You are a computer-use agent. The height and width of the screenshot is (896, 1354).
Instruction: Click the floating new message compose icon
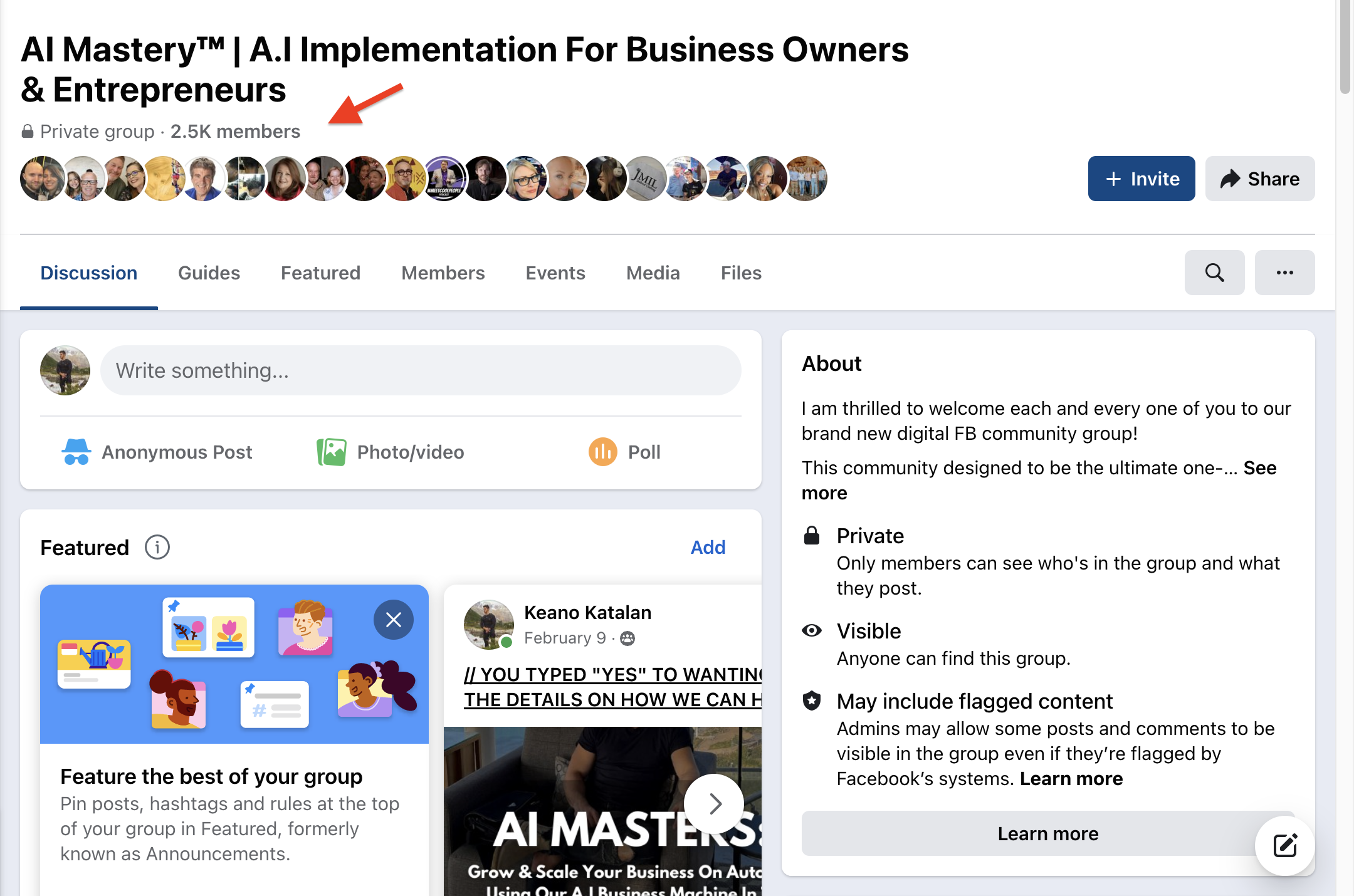pyautogui.click(x=1285, y=846)
